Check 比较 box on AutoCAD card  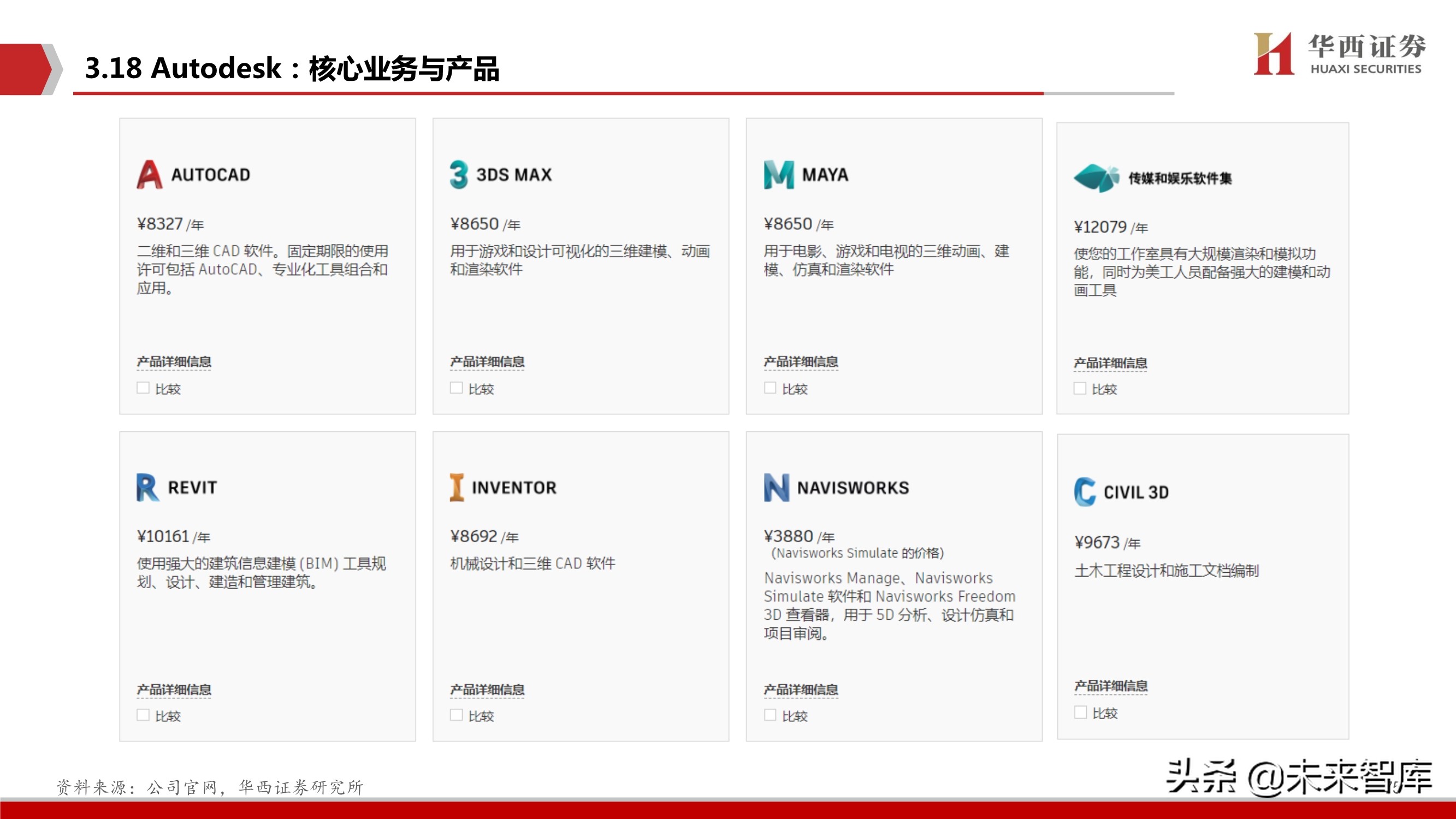click(143, 388)
